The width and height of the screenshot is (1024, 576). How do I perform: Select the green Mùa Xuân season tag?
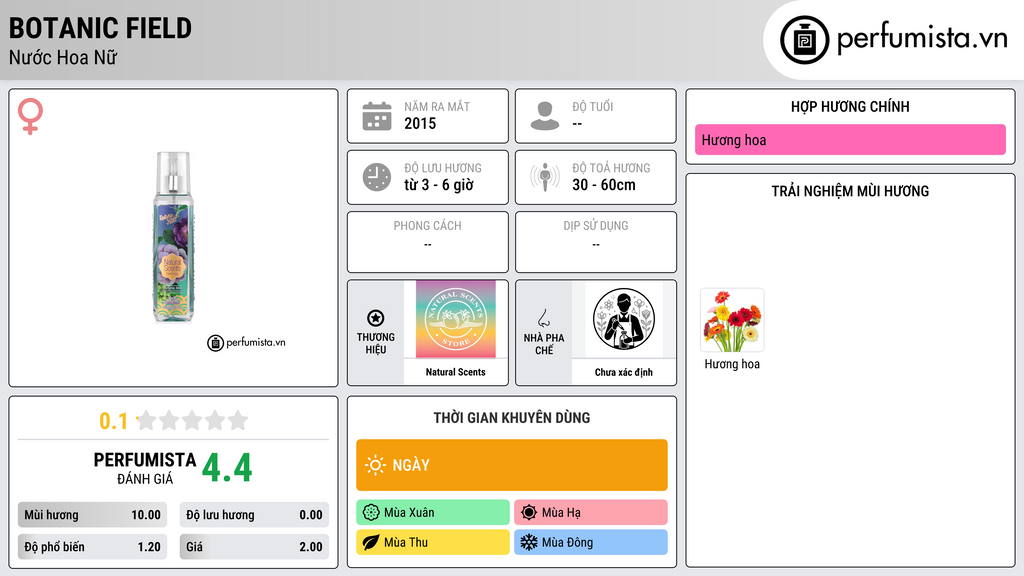[x=433, y=513]
